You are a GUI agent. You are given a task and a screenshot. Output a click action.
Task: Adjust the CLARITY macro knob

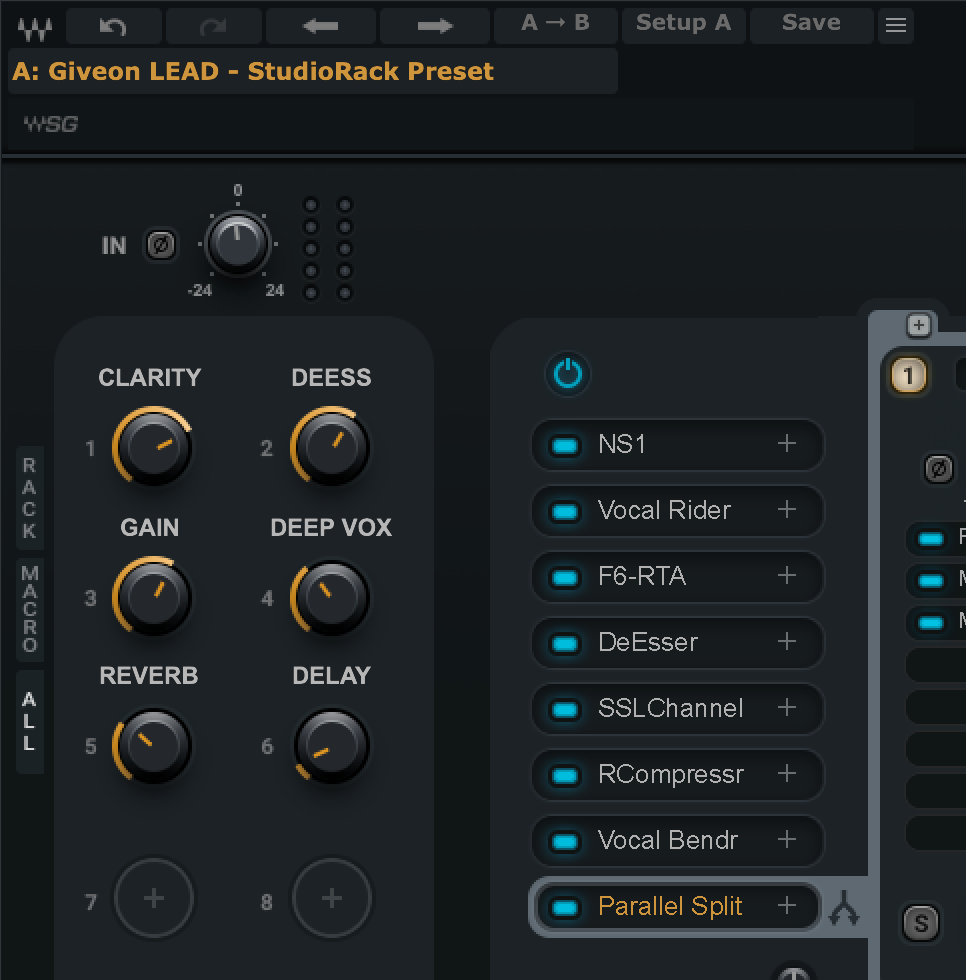[153, 448]
